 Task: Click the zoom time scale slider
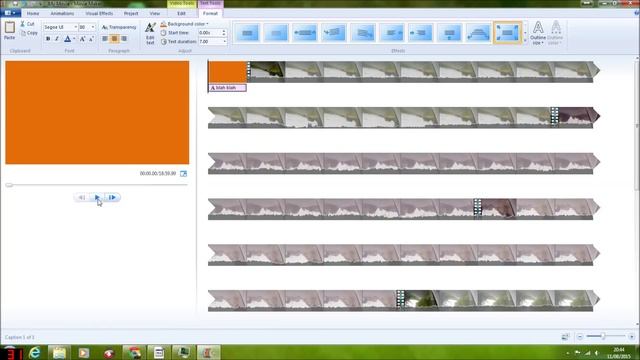(x=602, y=336)
